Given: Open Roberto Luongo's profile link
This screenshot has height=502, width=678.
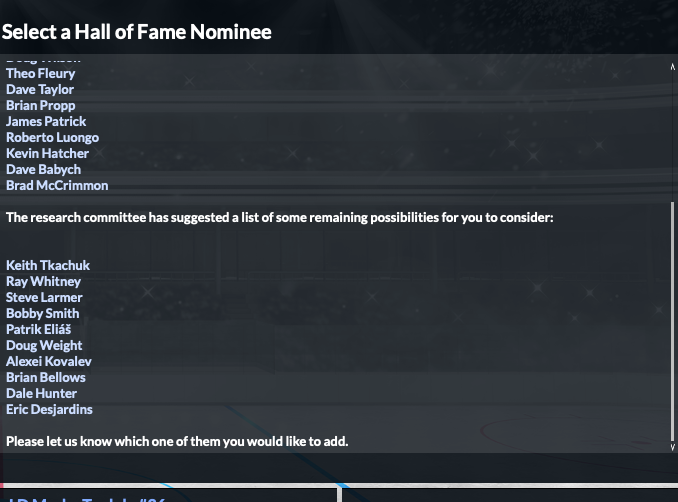Looking at the screenshot, I should [x=52, y=137].
